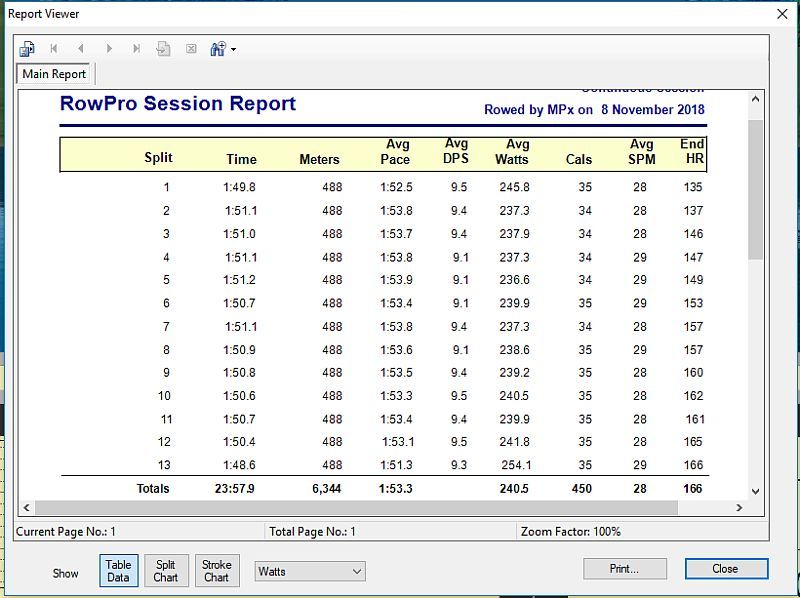Click the time value 1:48.6 in split 13
This screenshot has width=800, height=598.
[x=239, y=465]
